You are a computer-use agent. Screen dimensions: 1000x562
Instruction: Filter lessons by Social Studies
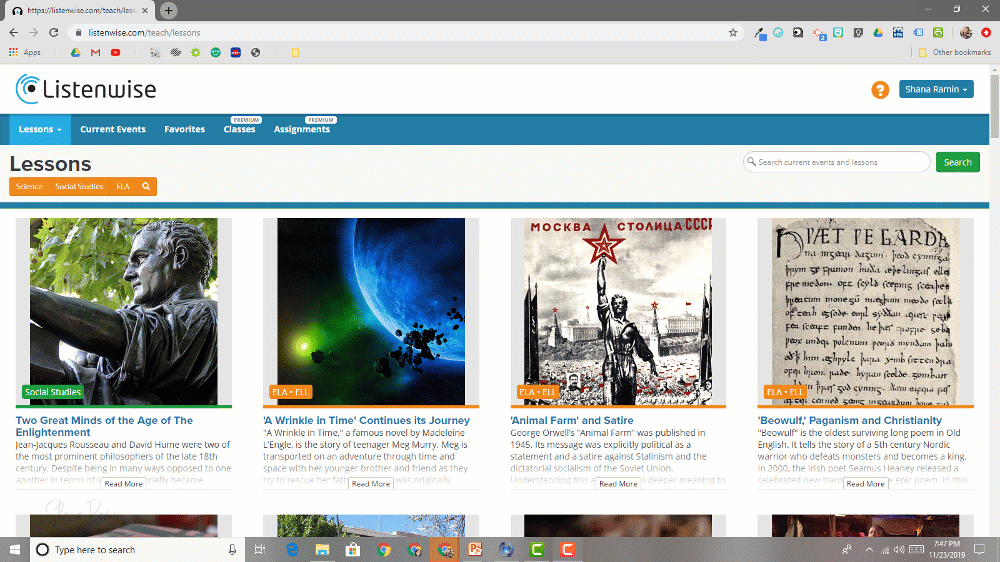[x=79, y=186]
